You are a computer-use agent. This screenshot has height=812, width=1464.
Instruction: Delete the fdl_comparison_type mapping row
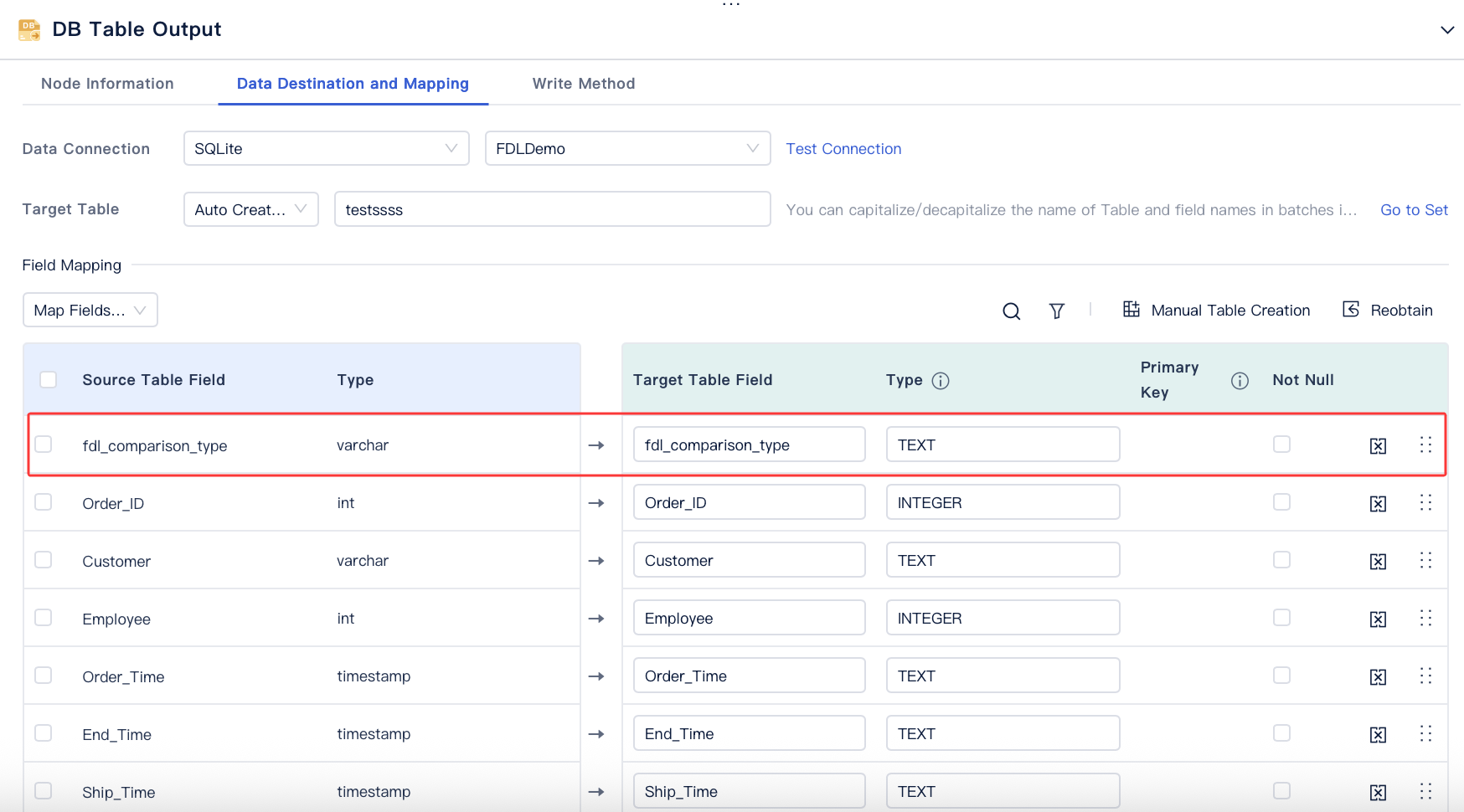coord(1378,445)
